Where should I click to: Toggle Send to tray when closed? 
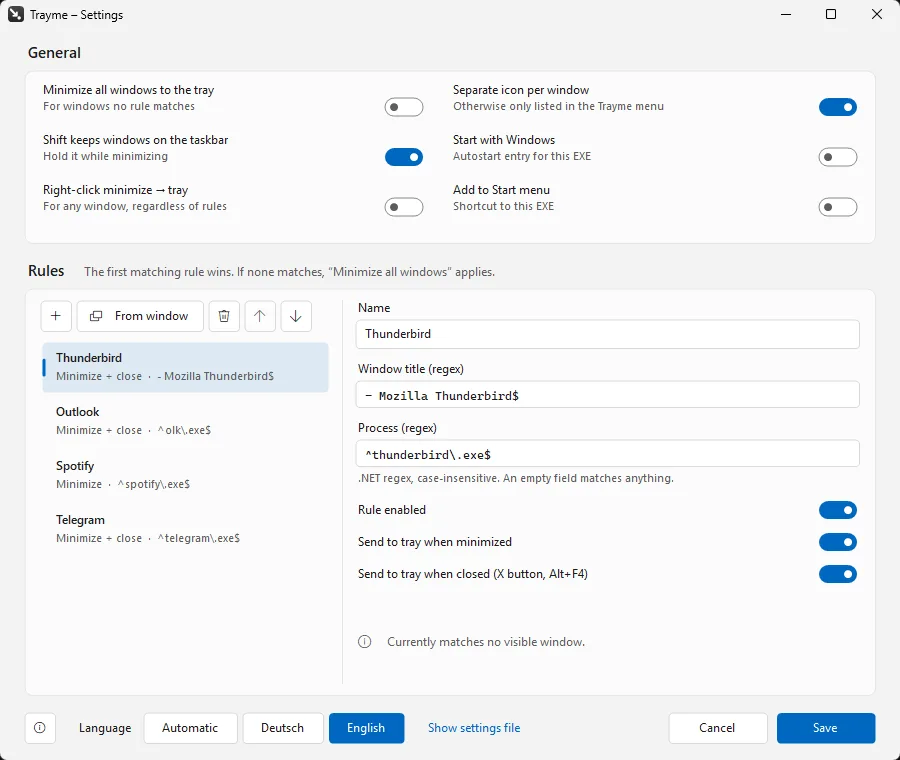tap(837, 574)
